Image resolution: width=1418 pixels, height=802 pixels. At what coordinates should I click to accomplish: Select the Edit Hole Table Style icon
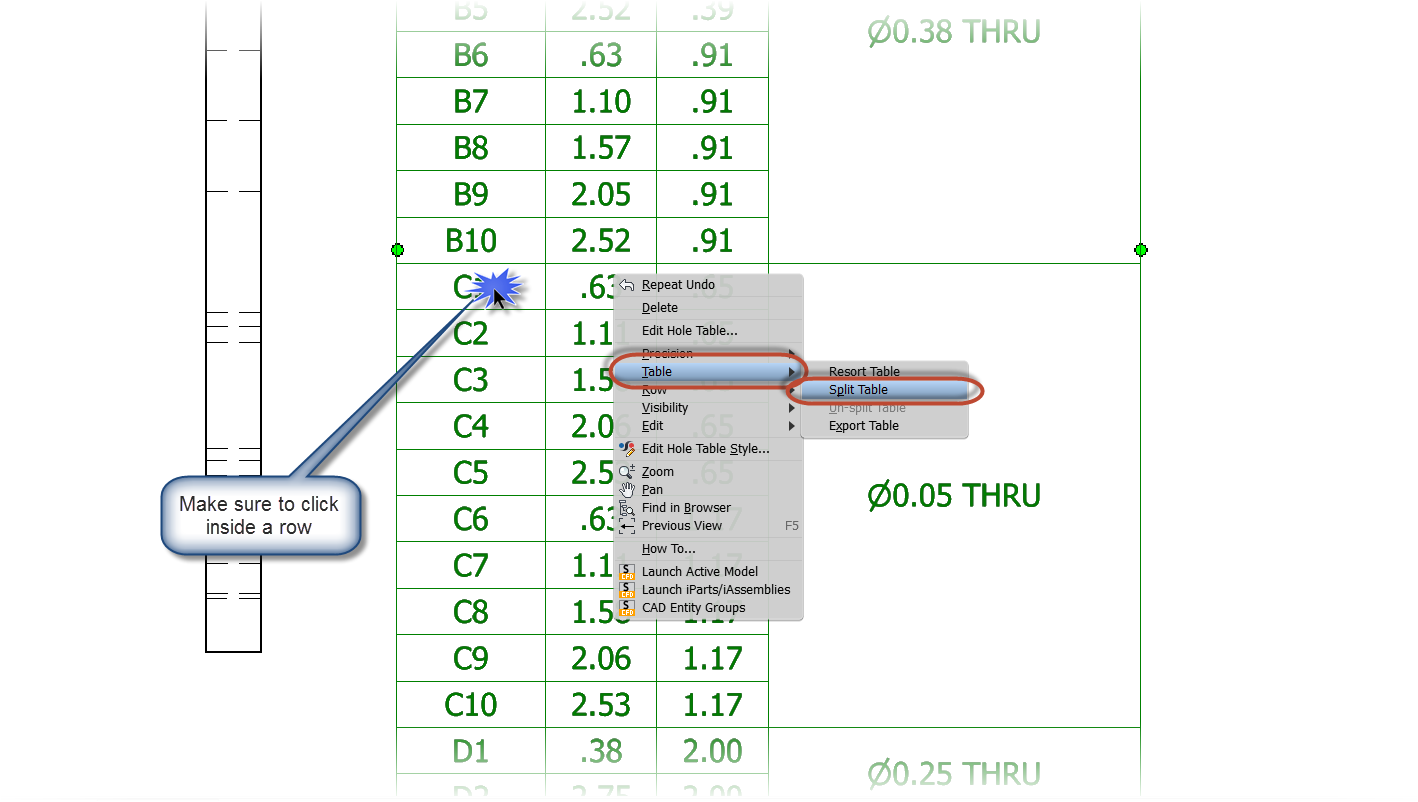click(x=628, y=448)
